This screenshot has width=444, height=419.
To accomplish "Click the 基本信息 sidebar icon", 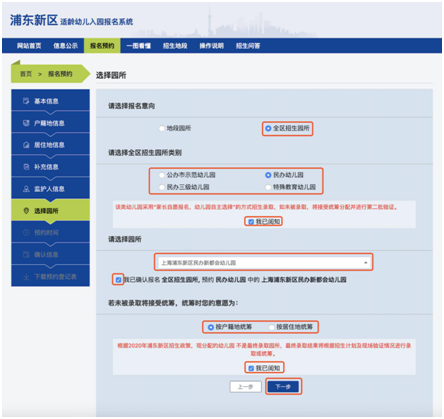I will 26,101.
